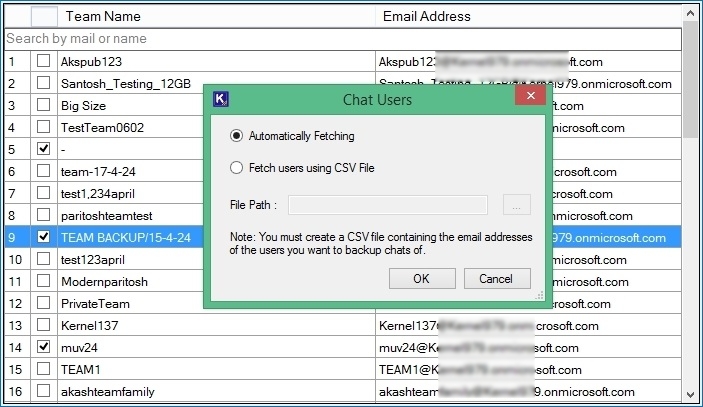Image resolution: width=703 pixels, height=407 pixels.
Task: Enable the TestTeam0602 checkbox
Action: tap(43, 126)
